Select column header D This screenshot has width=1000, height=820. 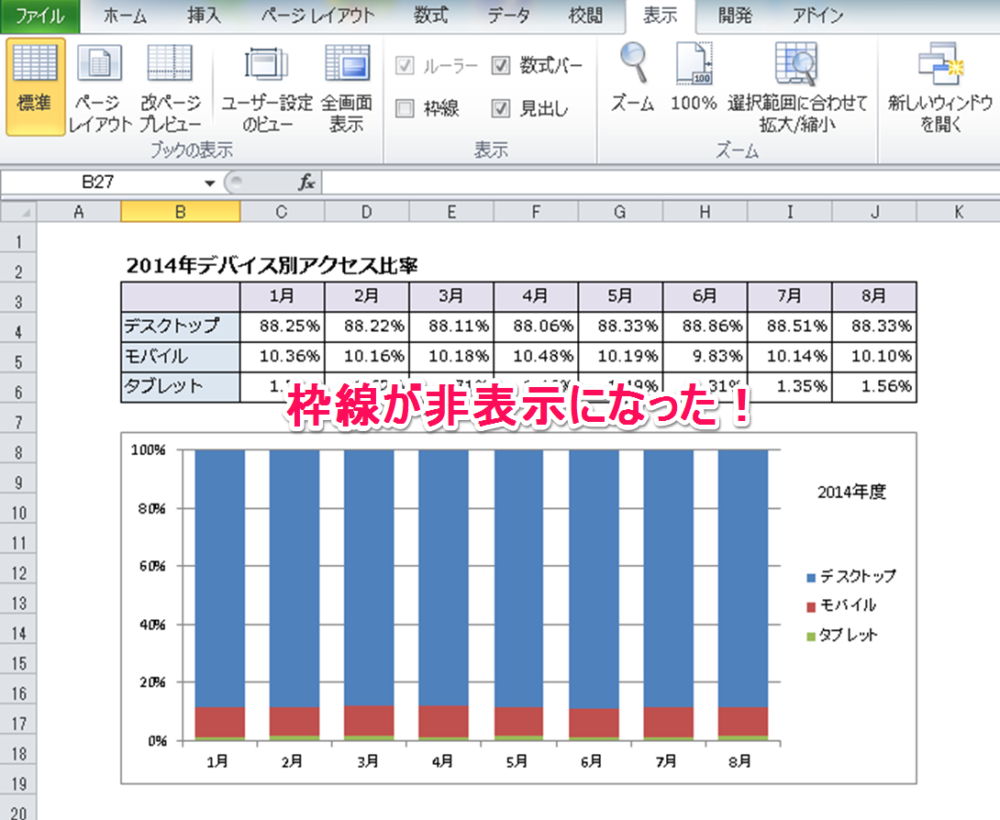coord(366,212)
